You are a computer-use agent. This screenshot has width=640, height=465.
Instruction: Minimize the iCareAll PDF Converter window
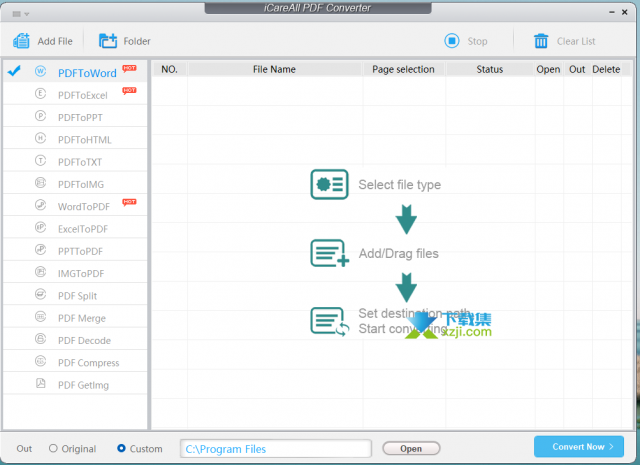pyautogui.click(x=612, y=12)
